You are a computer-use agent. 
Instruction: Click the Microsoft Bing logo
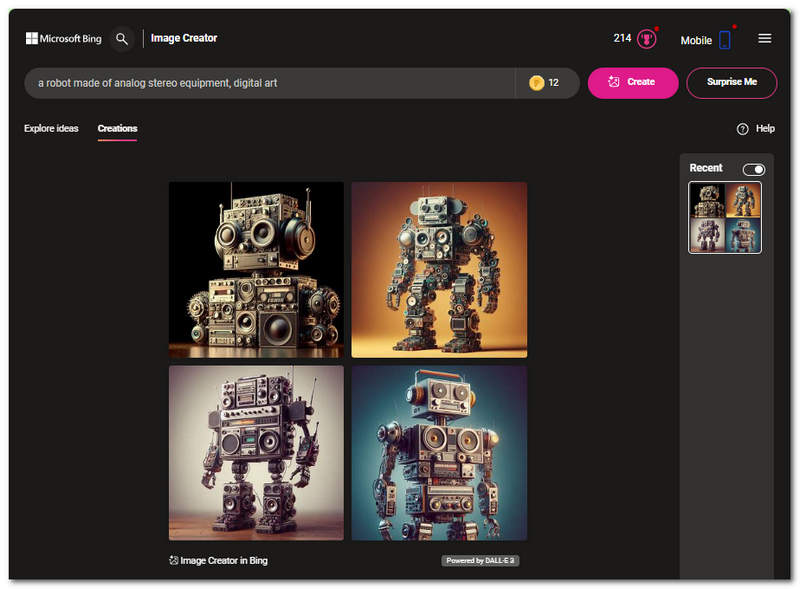coord(62,39)
